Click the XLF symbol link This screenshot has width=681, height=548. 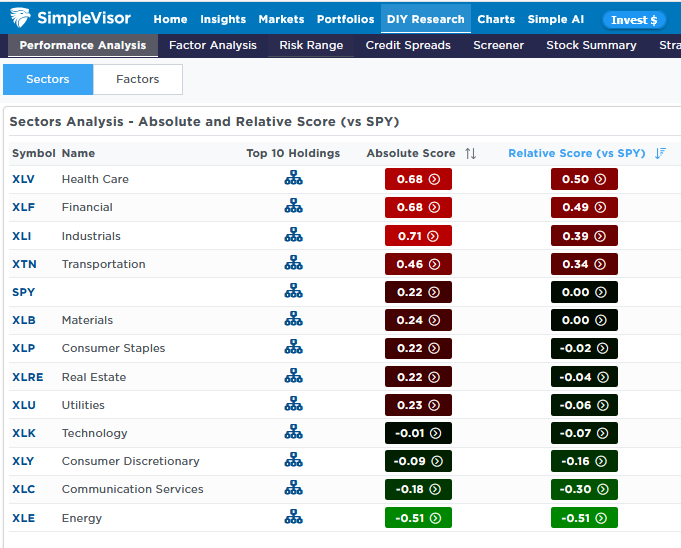pos(23,207)
